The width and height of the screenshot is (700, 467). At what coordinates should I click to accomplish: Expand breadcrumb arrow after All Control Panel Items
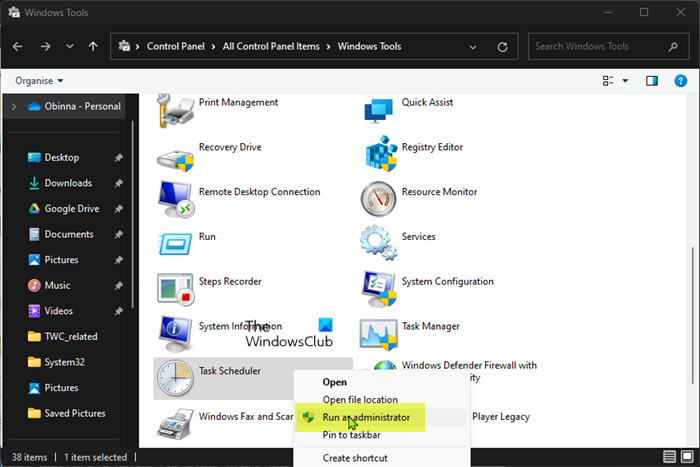coord(329,46)
